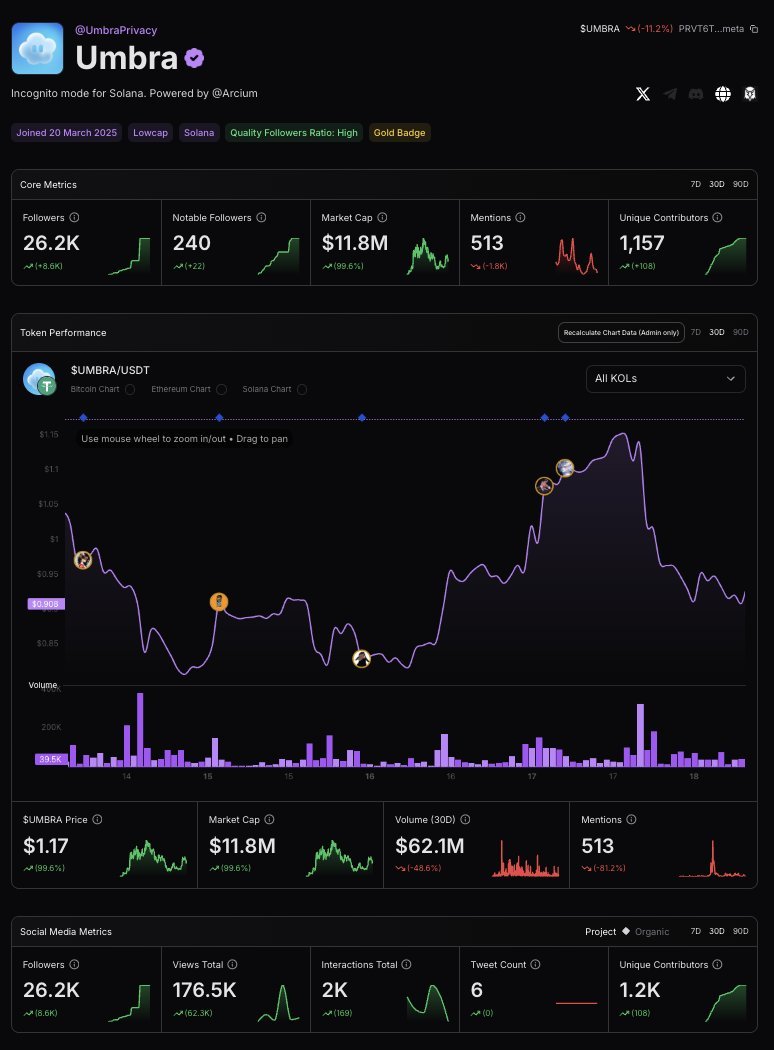Click the Joined 20 March 2025 tag
Screen dimensions: 774x1050
(67, 133)
